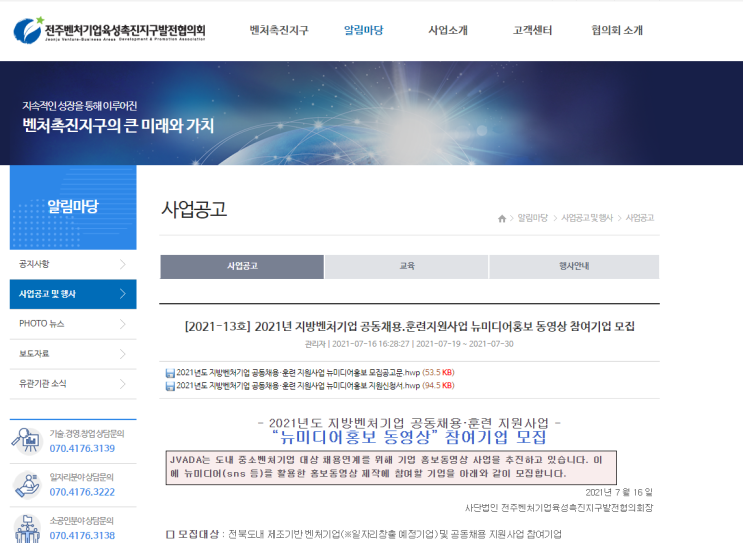Click disk icon beside 지원신청서.hwp attachment
This screenshot has width=743, height=543.
click(170, 386)
